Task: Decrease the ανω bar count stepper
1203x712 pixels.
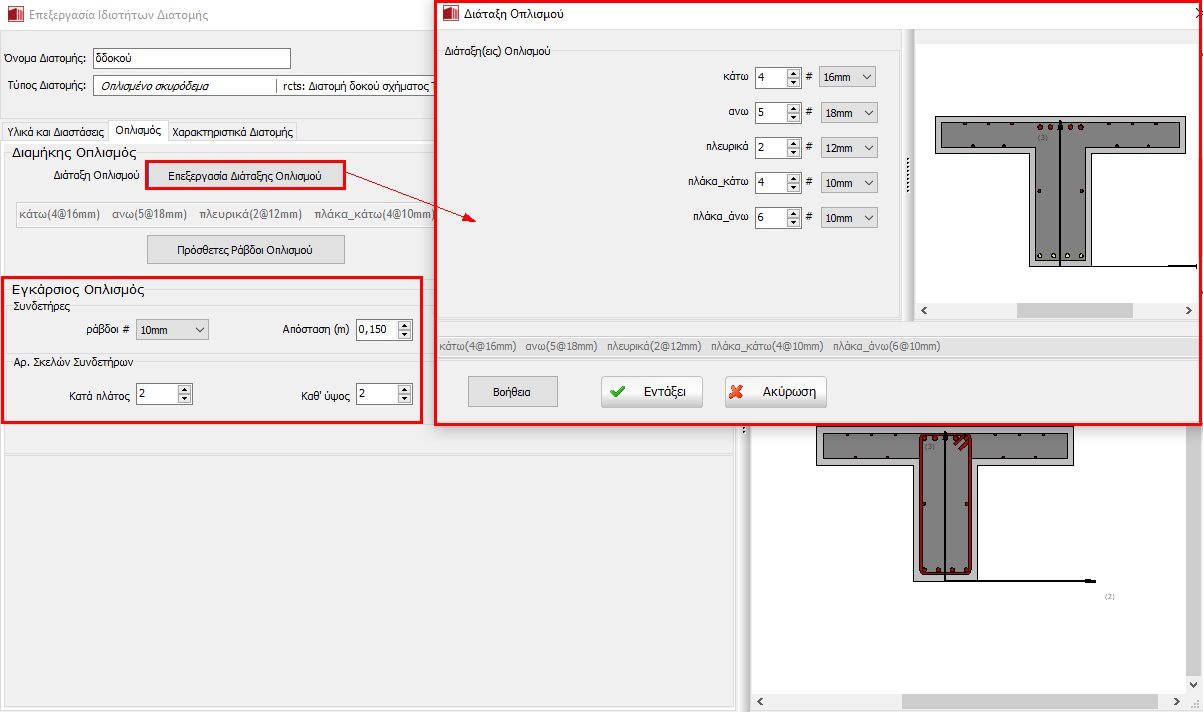Action: tap(794, 118)
